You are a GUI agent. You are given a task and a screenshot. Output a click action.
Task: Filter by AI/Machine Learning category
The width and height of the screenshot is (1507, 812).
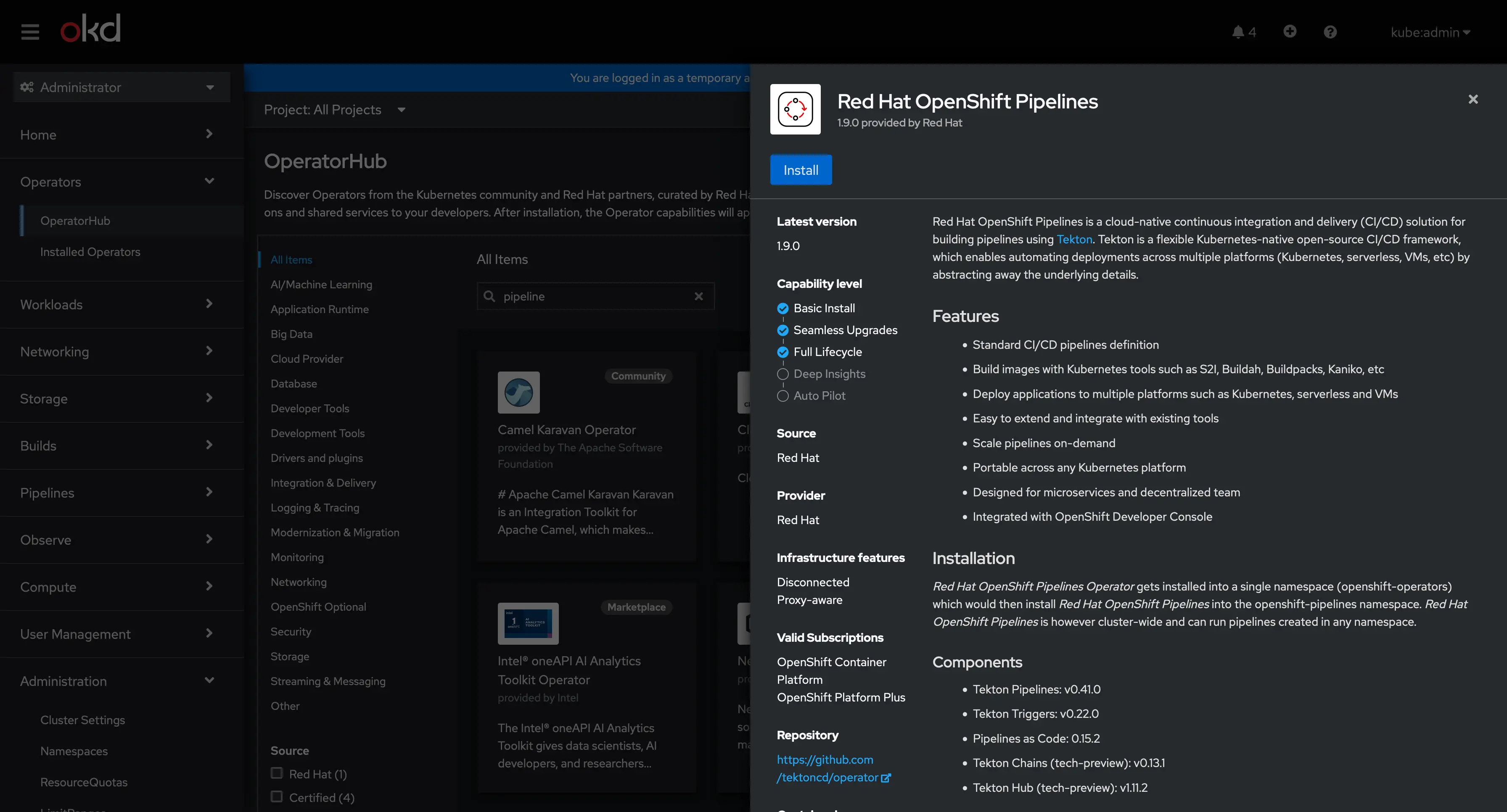(x=321, y=284)
